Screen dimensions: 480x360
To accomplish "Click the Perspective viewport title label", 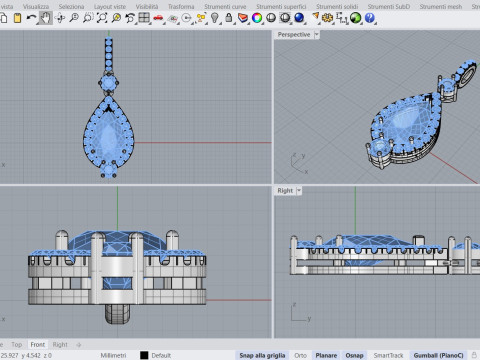I will click(294, 34).
